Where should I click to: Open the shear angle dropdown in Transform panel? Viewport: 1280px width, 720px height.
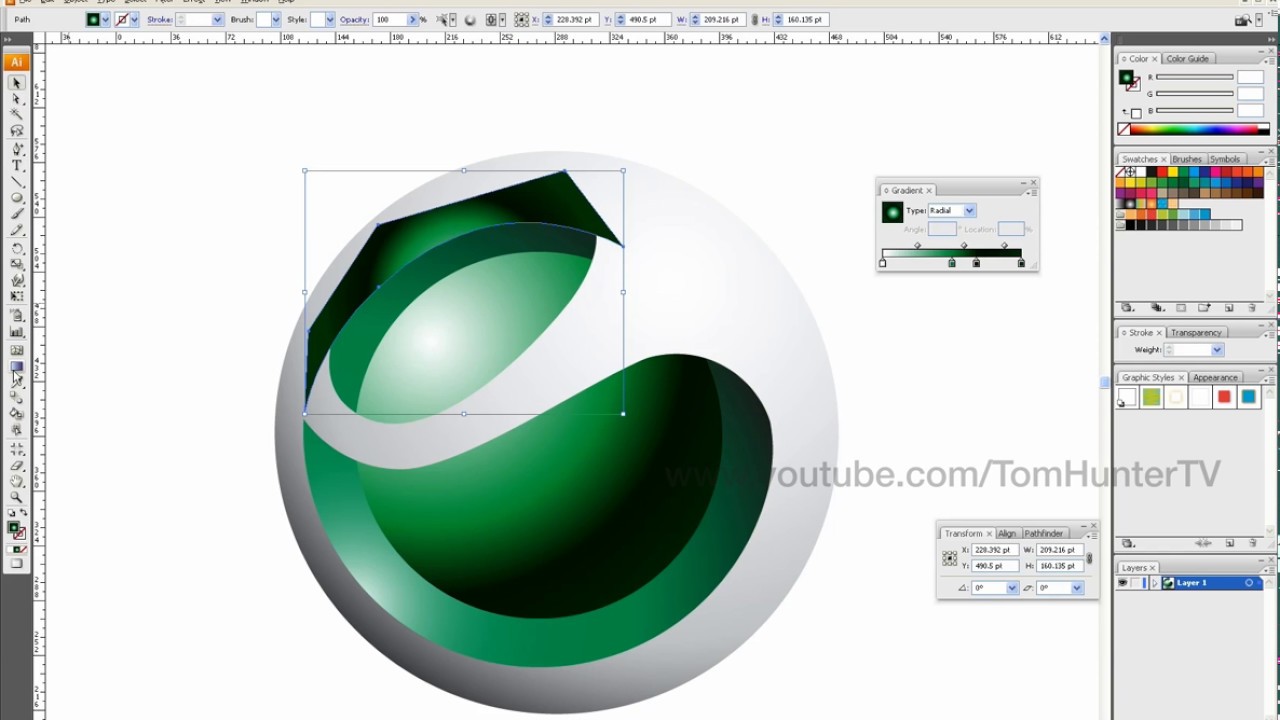coord(1077,588)
